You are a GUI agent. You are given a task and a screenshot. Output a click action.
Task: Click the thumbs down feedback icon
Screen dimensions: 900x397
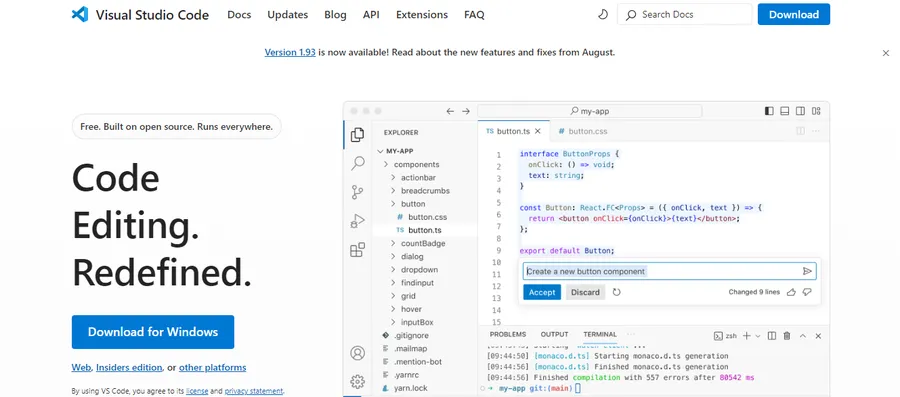point(807,293)
